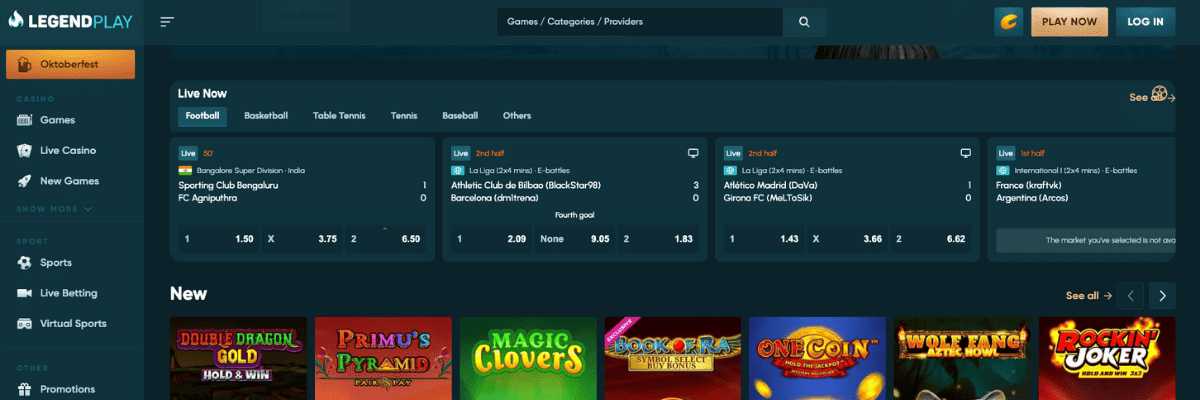
Task: Open New Games rocket icon
Action: 25,181
